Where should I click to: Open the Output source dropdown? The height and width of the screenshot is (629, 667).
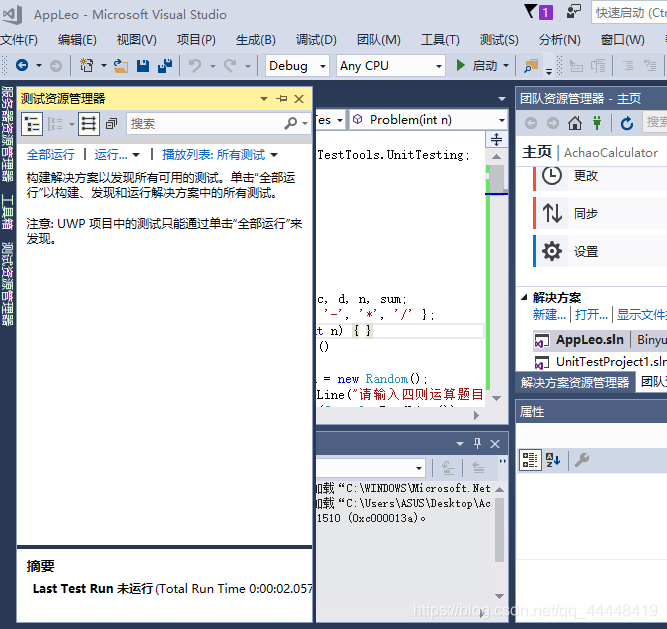[419, 468]
